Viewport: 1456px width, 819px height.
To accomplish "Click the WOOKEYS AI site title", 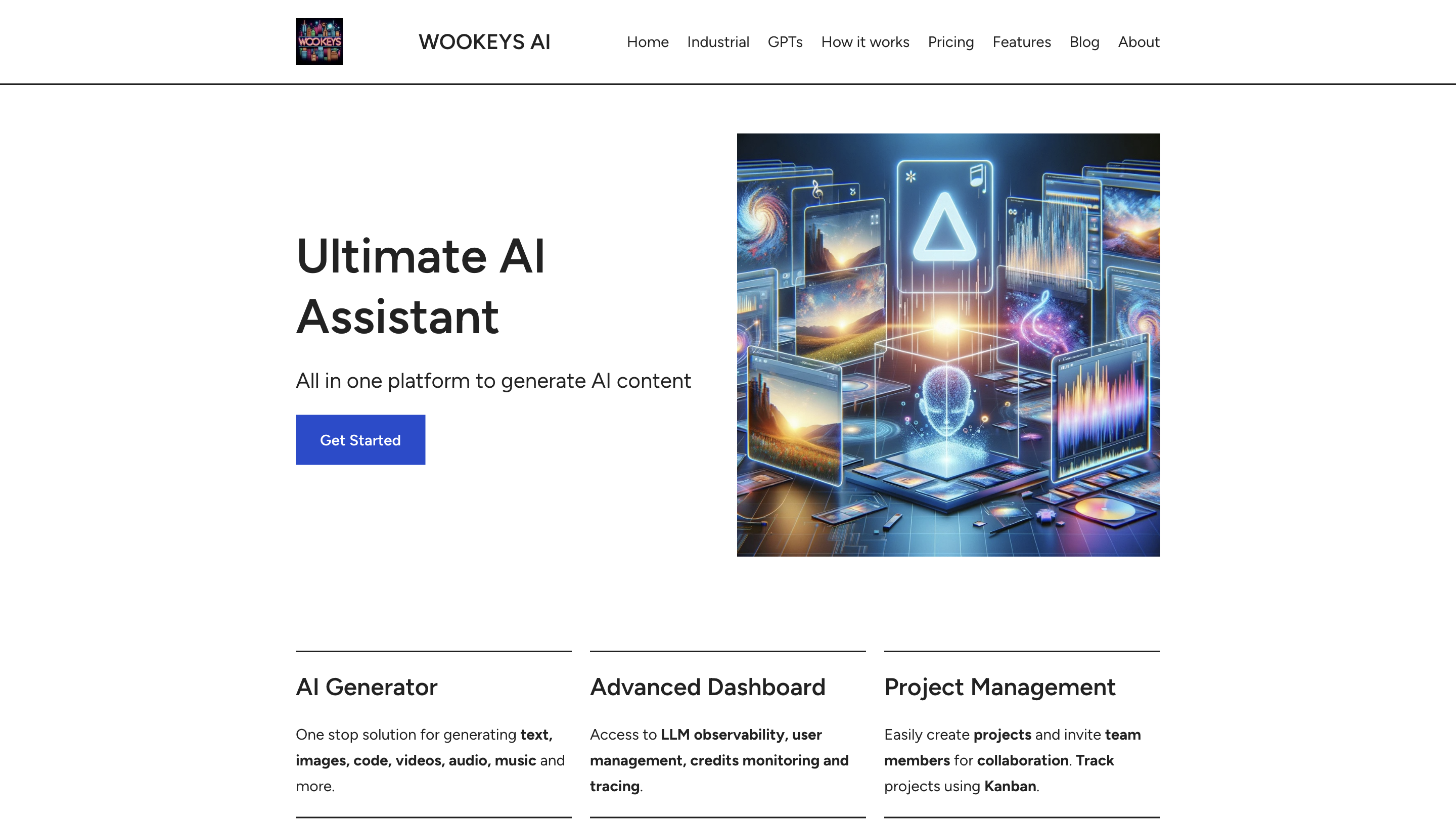I will tap(484, 42).
